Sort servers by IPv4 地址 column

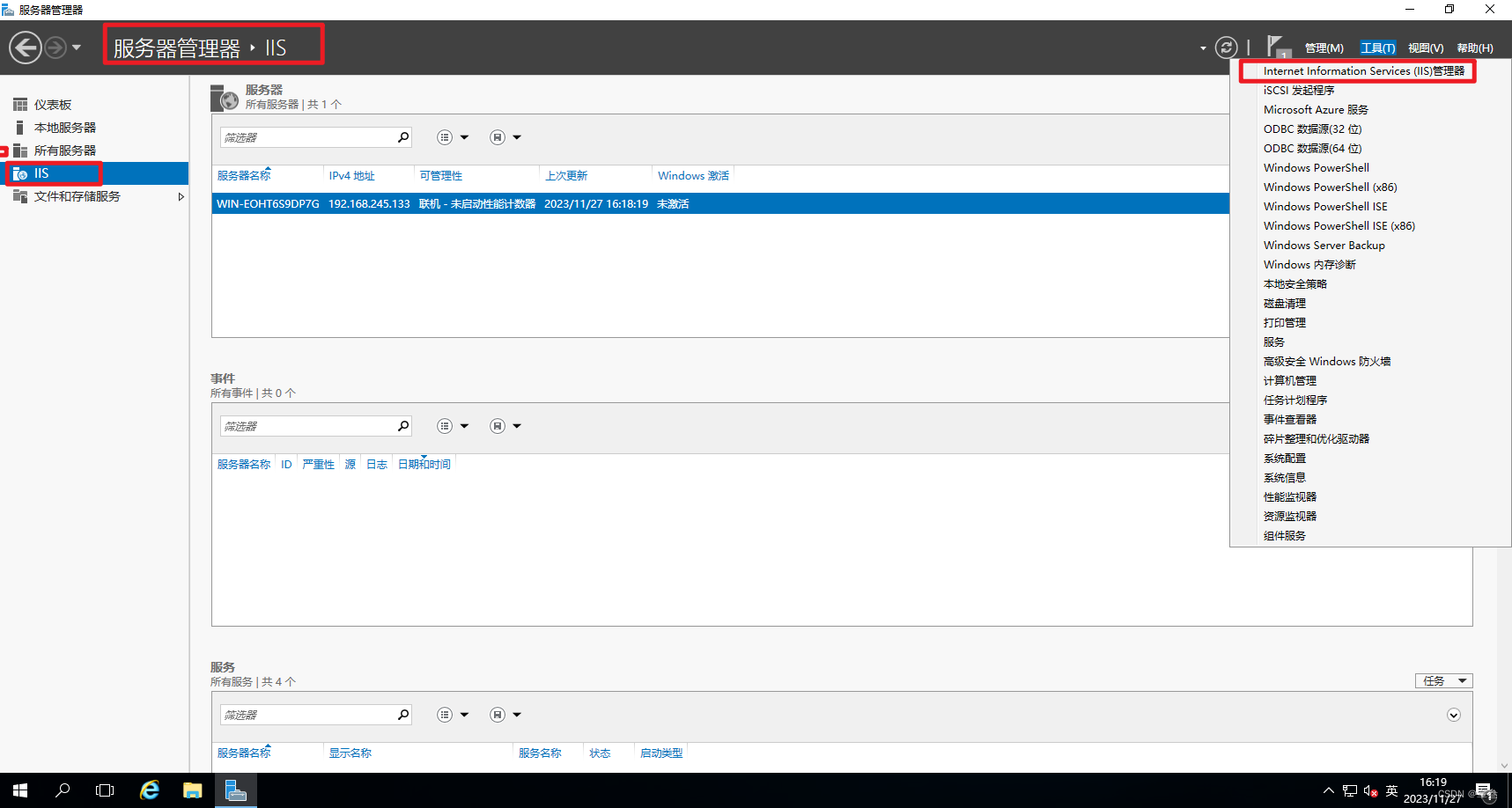(352, 176)
